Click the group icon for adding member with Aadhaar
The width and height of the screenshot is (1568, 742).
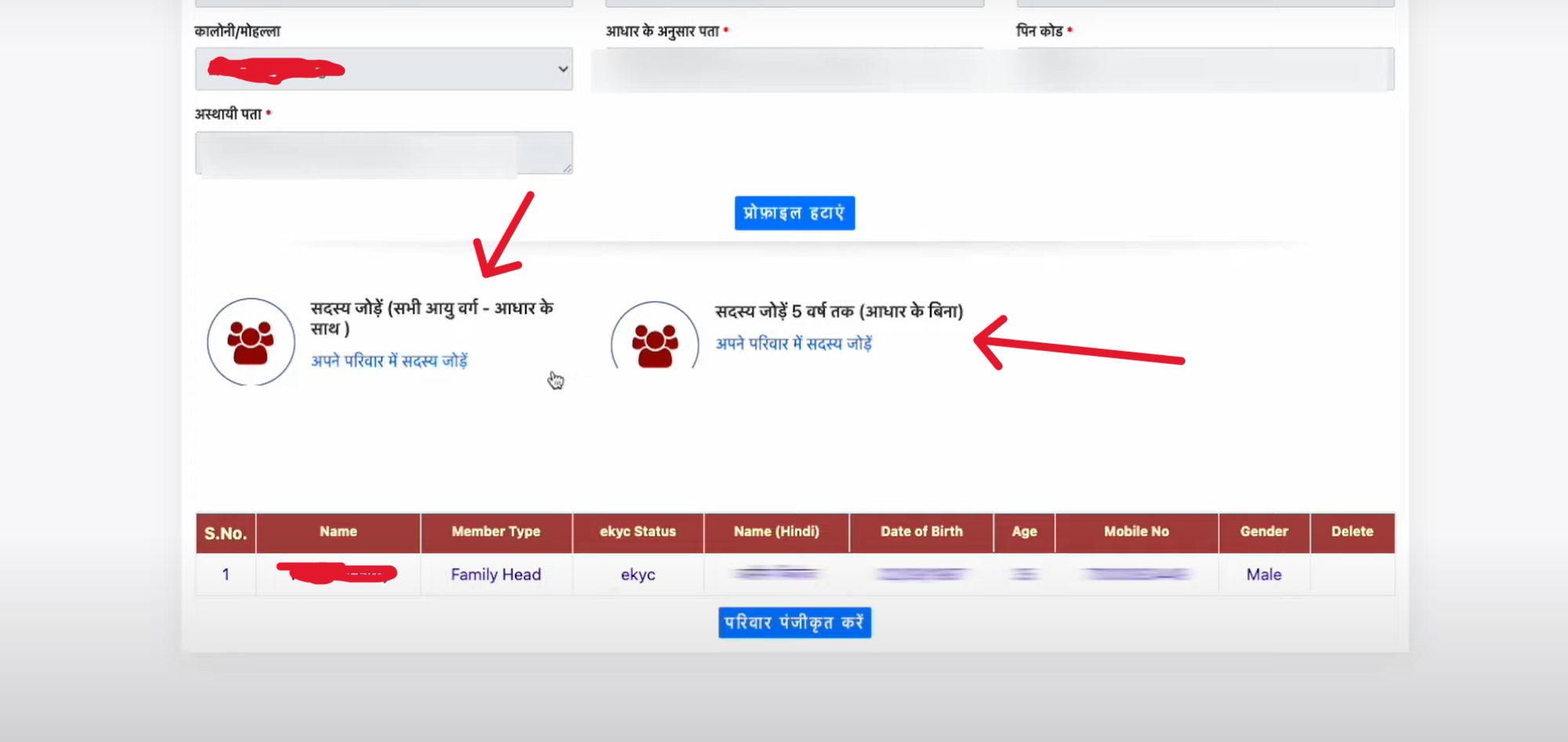tap(251, 342)
